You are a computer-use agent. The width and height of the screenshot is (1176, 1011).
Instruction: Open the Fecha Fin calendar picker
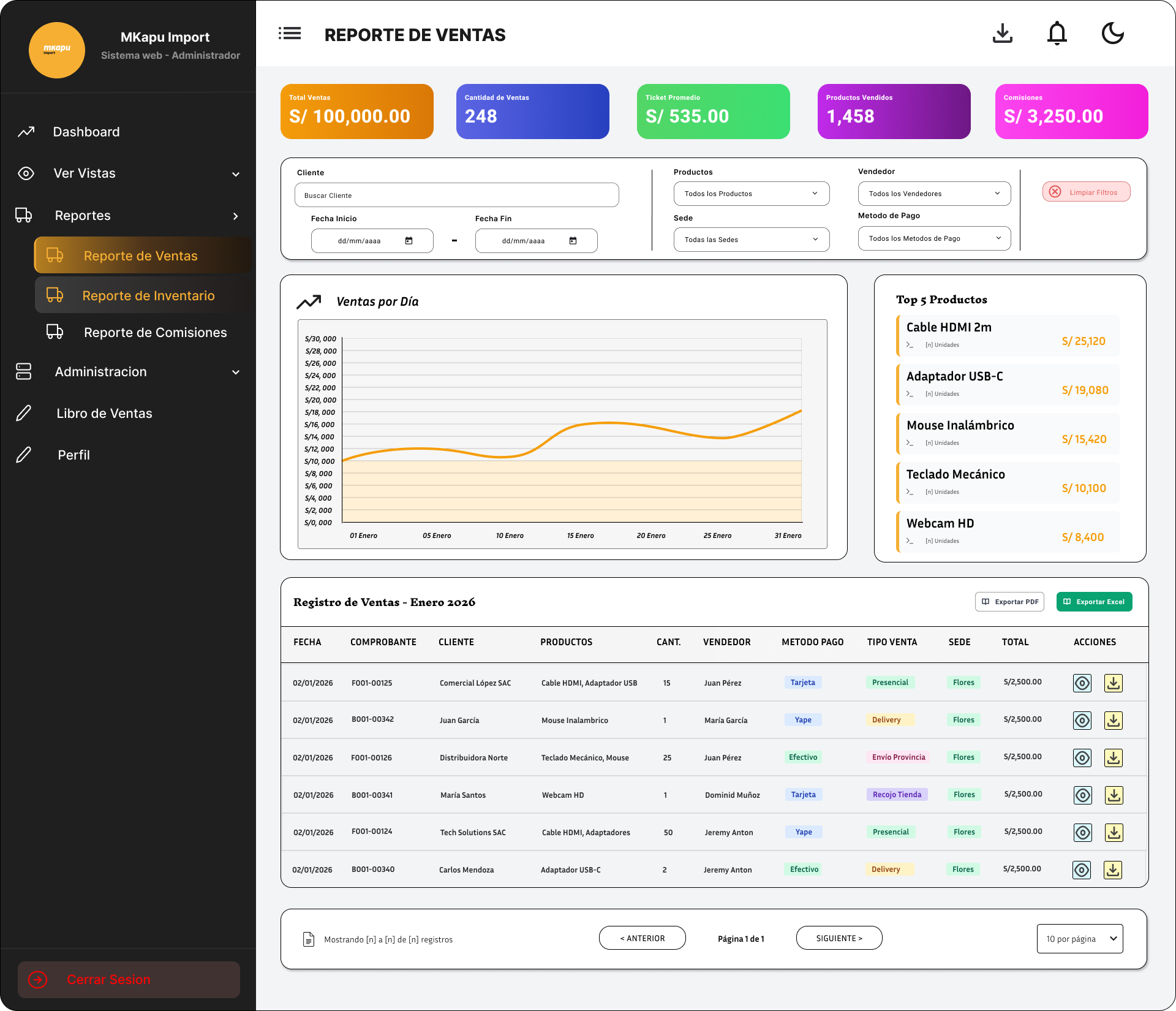573,241
